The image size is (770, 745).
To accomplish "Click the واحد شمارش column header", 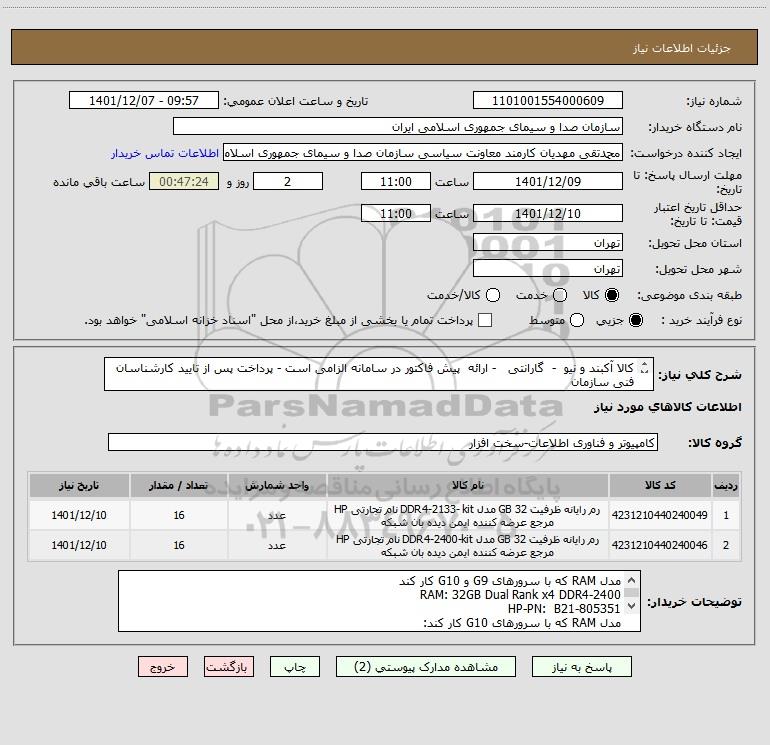I will 277,485.
